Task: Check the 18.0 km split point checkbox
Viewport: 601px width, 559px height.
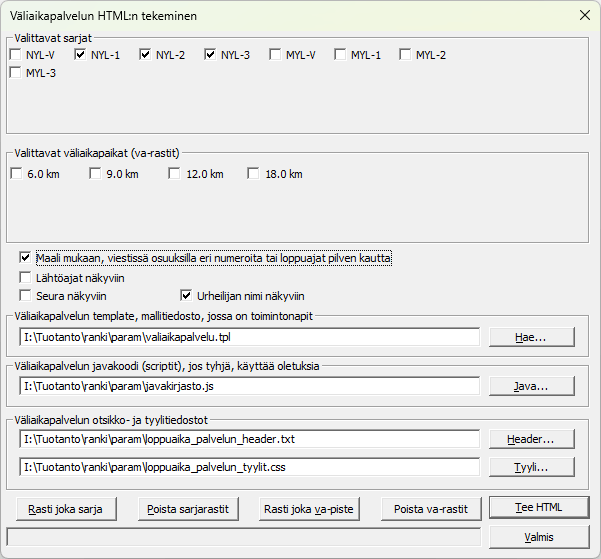Action: coord(254,174)
